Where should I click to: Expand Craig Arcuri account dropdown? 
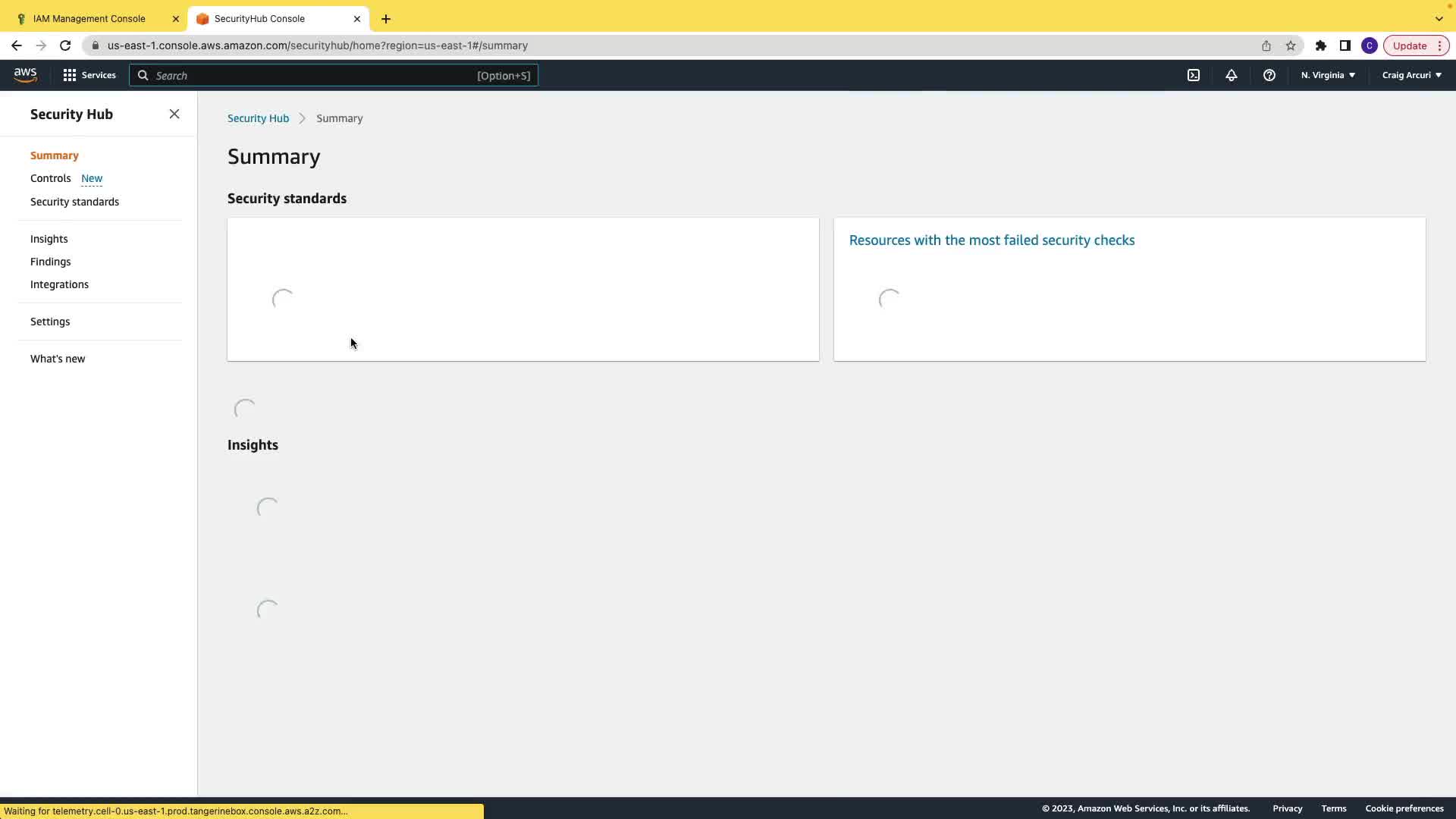point(1411,75)
